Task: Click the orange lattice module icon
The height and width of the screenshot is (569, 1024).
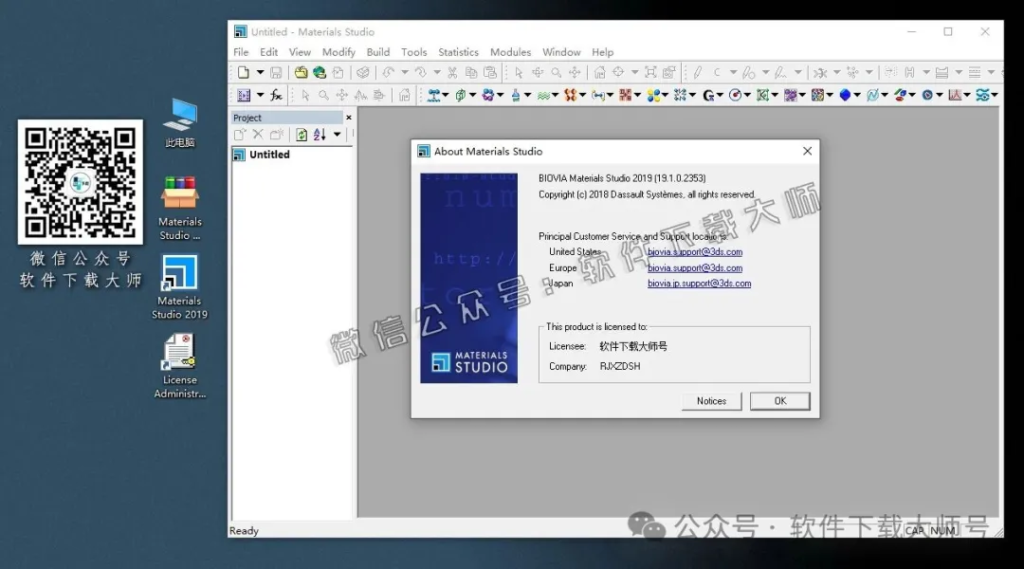Action: 571,95
